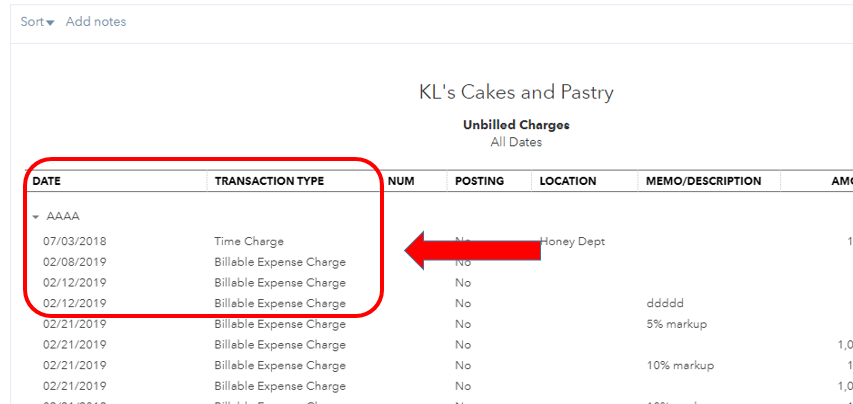Click the MEMO/DESCRIPTION column header
Image resolution: width=853 pixels, height=404 pixels.
[x=703, y=181]
